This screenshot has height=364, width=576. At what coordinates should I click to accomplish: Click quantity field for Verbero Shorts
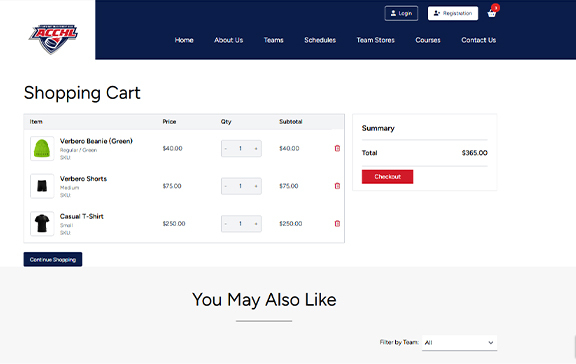click(241, 186)
